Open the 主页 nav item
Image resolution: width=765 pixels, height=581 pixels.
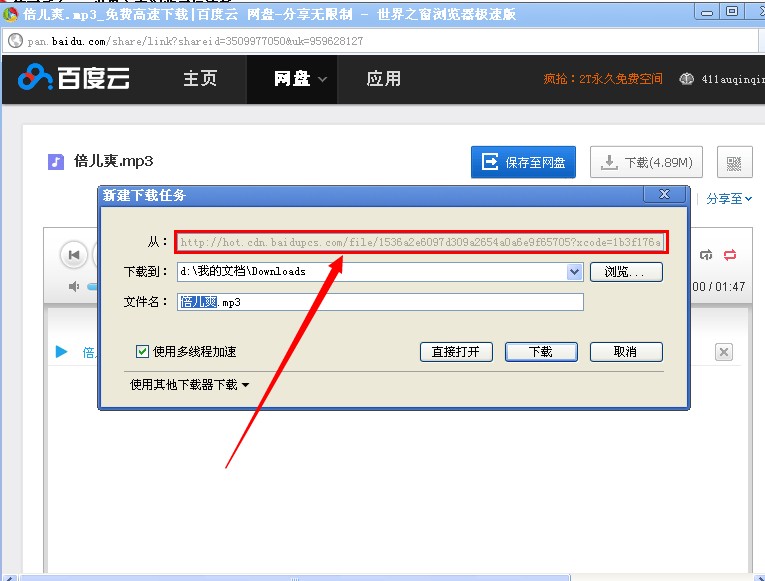200,79
